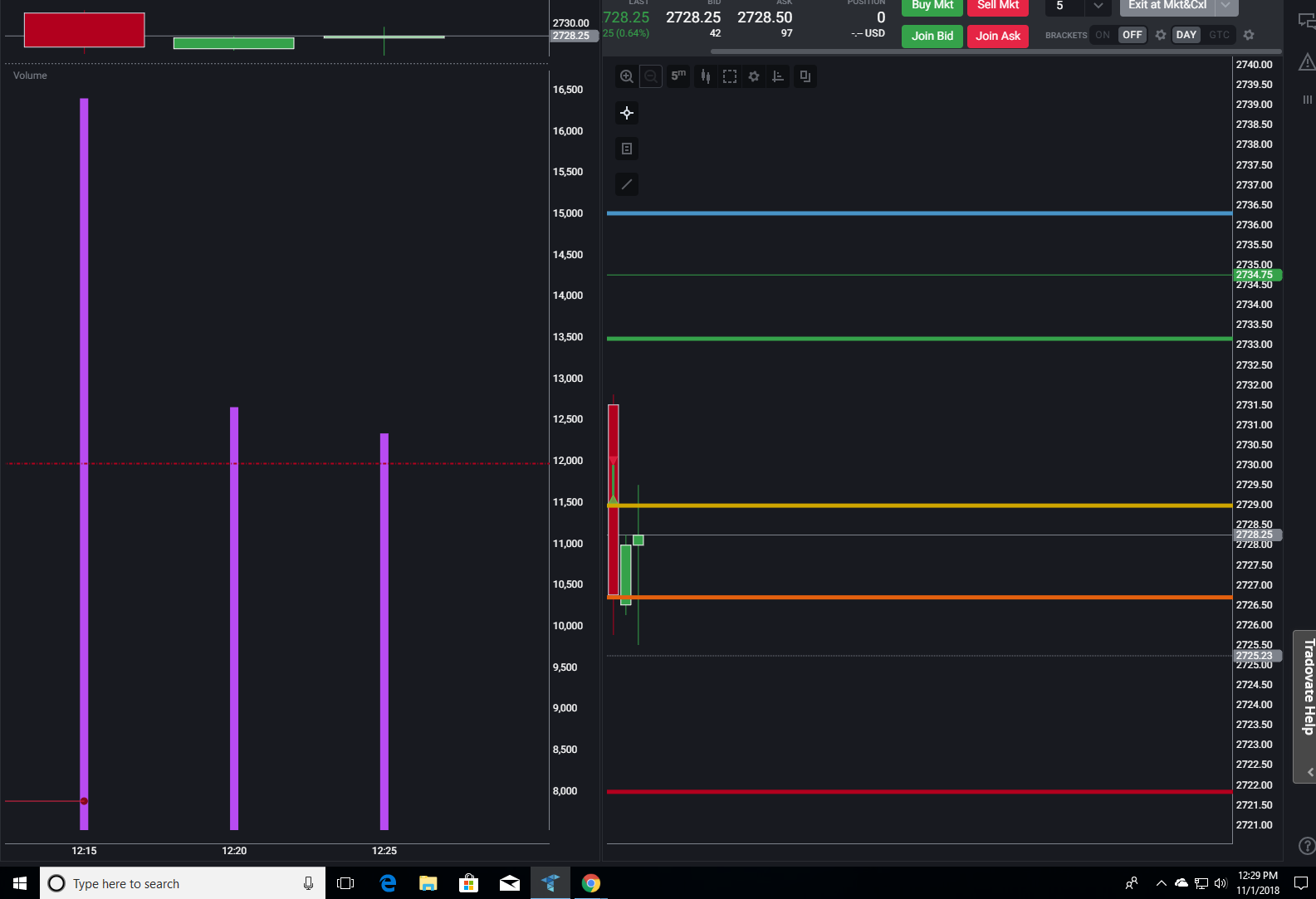Click the horizontal scrollbar under order panel
1316x899 pixels.
tap(996, 51)
